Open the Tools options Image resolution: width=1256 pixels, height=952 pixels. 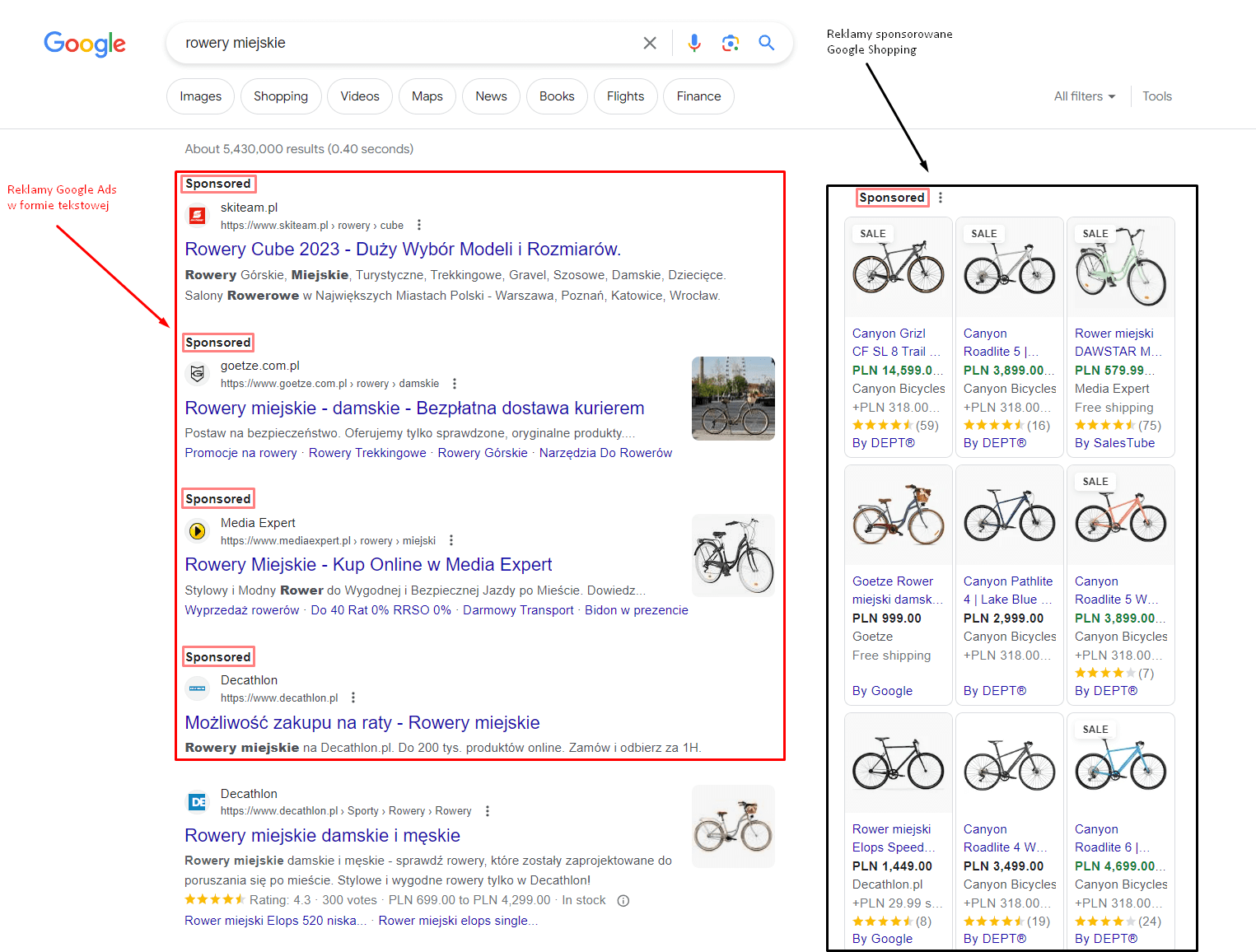(x=1156, y=96)
